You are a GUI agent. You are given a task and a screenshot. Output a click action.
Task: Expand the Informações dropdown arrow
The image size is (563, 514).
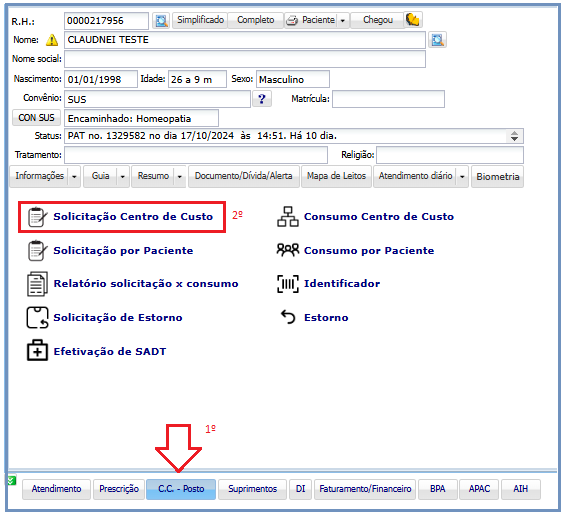click(74, 177)
